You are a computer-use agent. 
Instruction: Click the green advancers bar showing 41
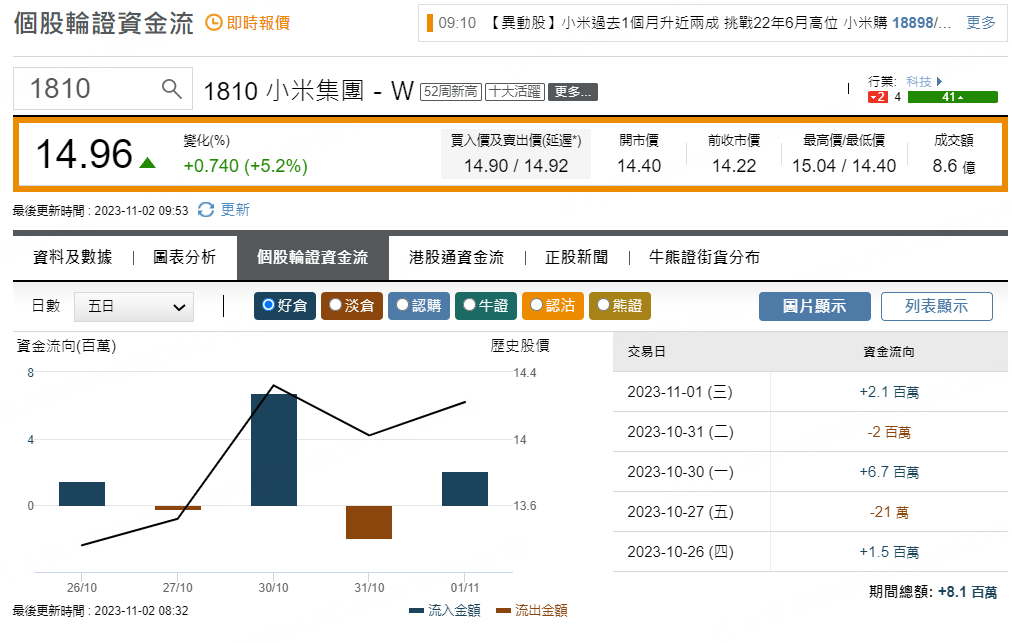(x=953, y=97)
